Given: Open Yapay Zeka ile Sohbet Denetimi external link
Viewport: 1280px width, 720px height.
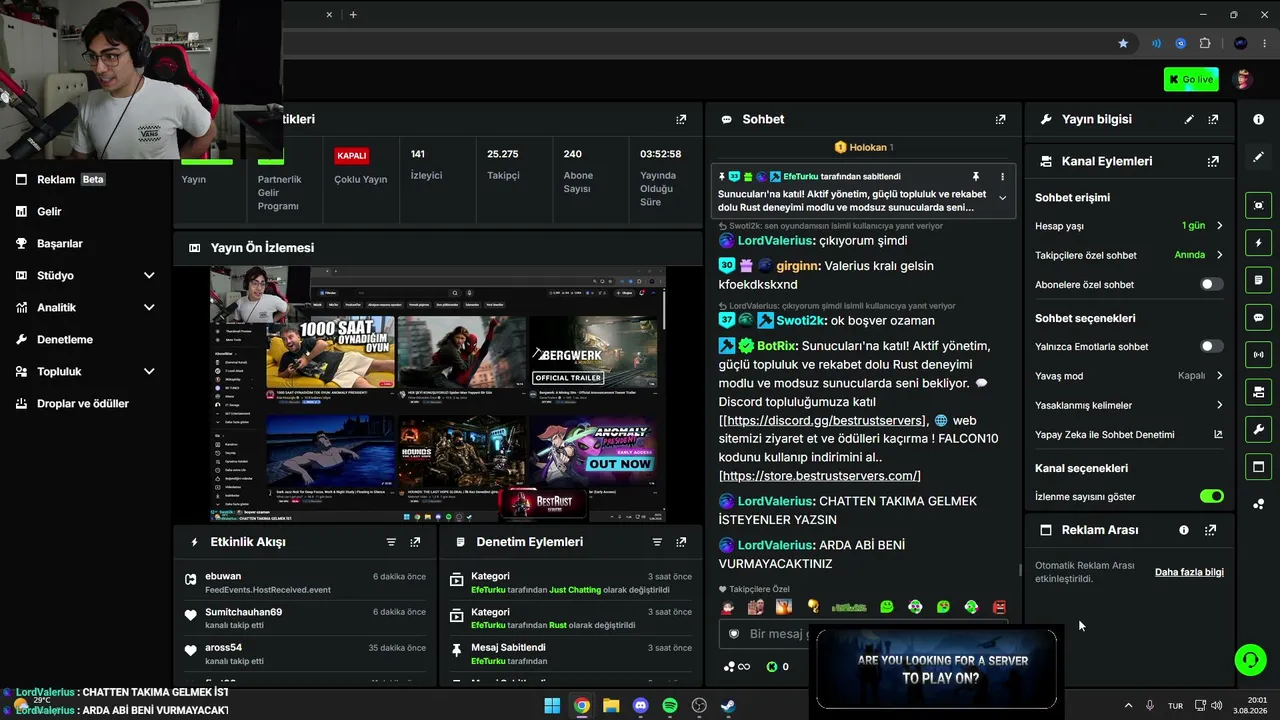Looking at the screenshot, I should [1218, 435].
